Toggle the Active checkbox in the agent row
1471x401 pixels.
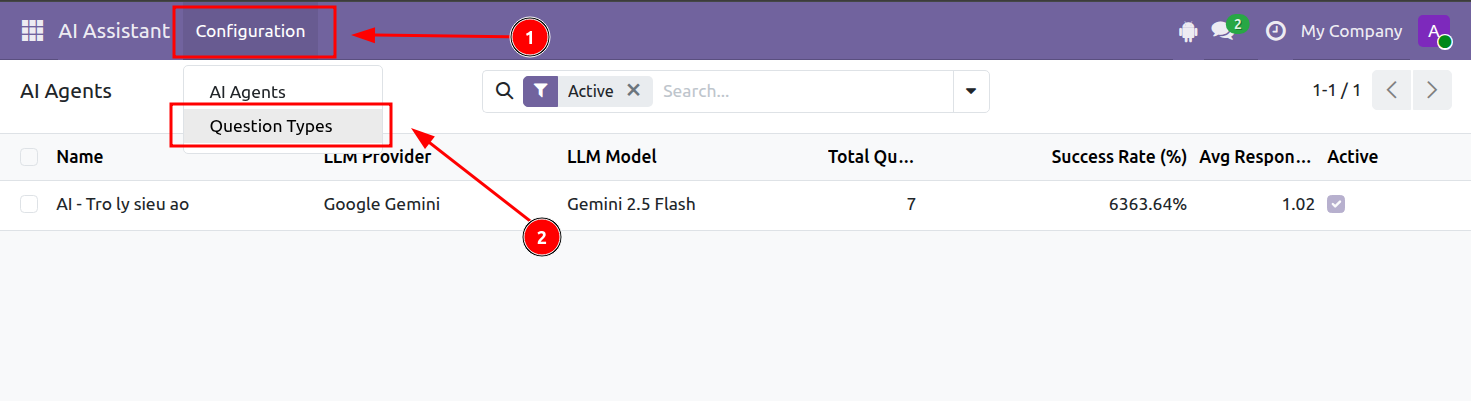[x=1336, y=204]
